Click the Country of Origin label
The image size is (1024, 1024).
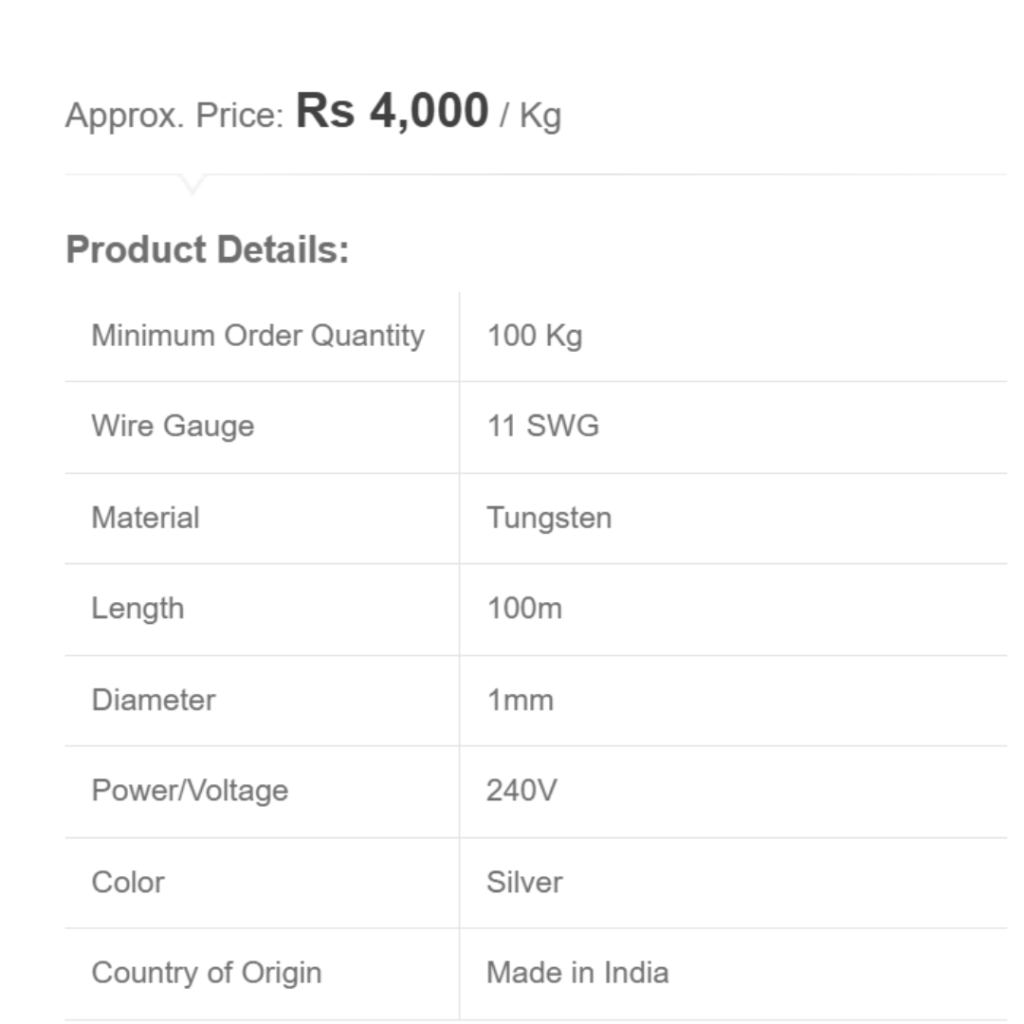tap(206, 973)
